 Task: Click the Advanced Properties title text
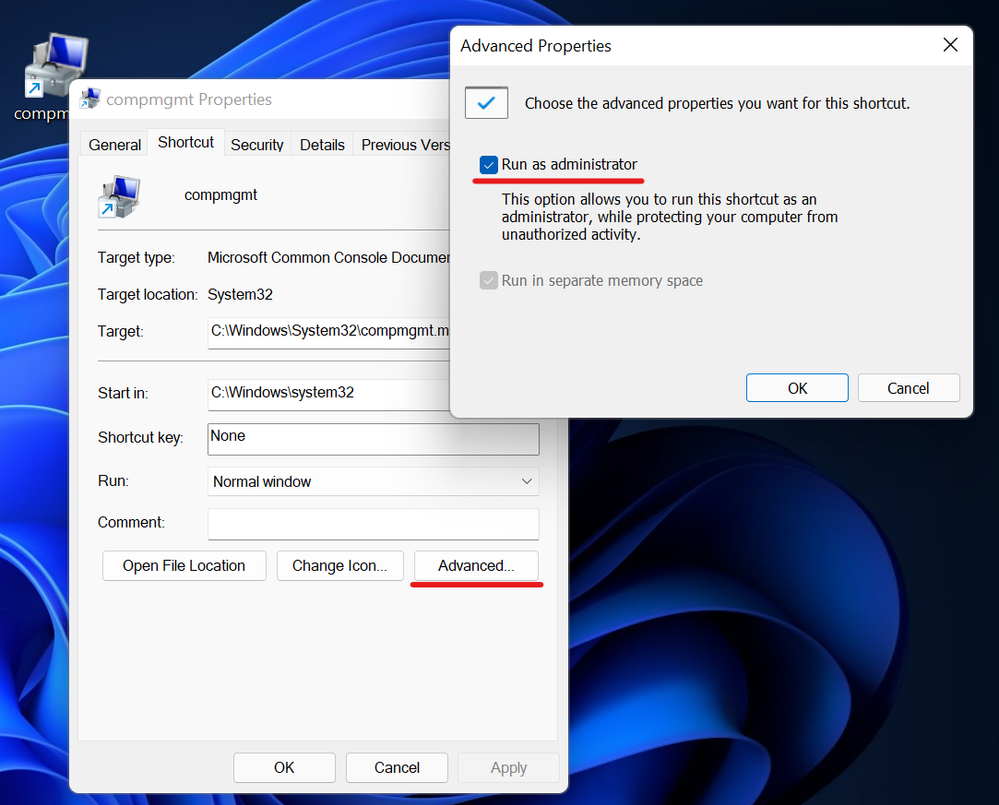(x=536, y=46)
